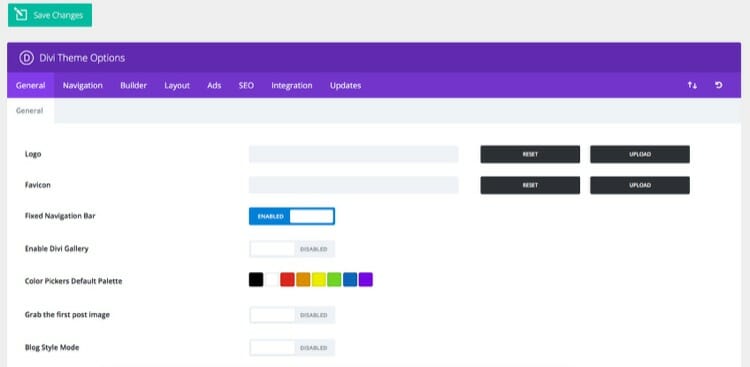Click the Favicon setting label

point(37,185)
